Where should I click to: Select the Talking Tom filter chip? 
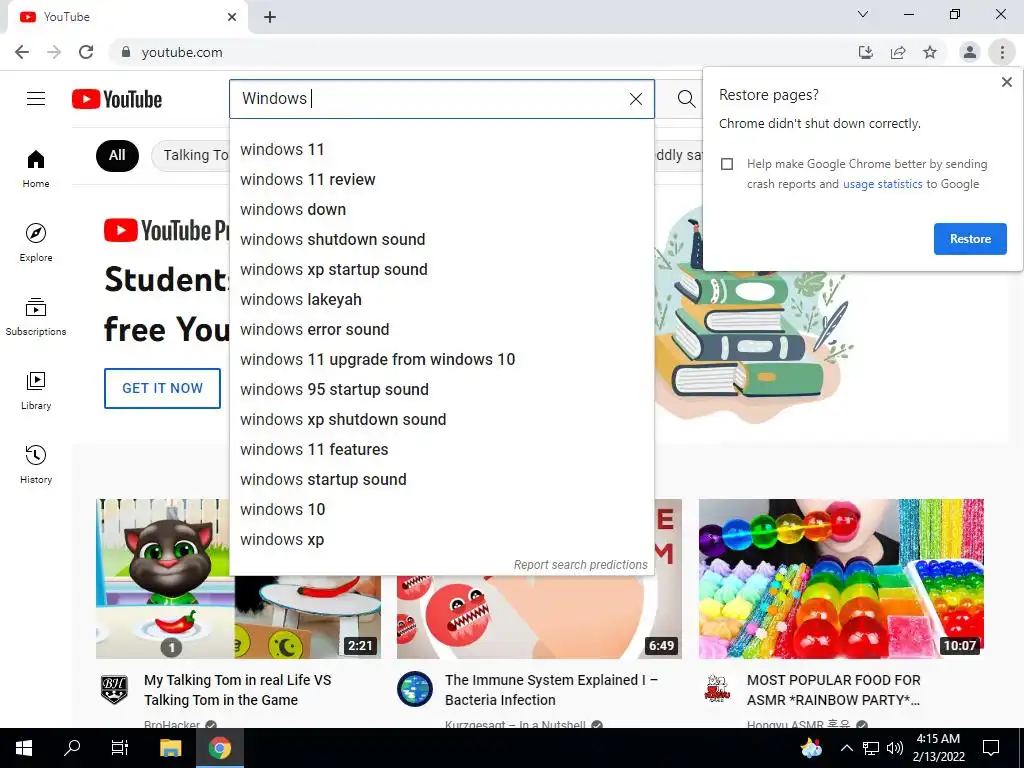191,155
